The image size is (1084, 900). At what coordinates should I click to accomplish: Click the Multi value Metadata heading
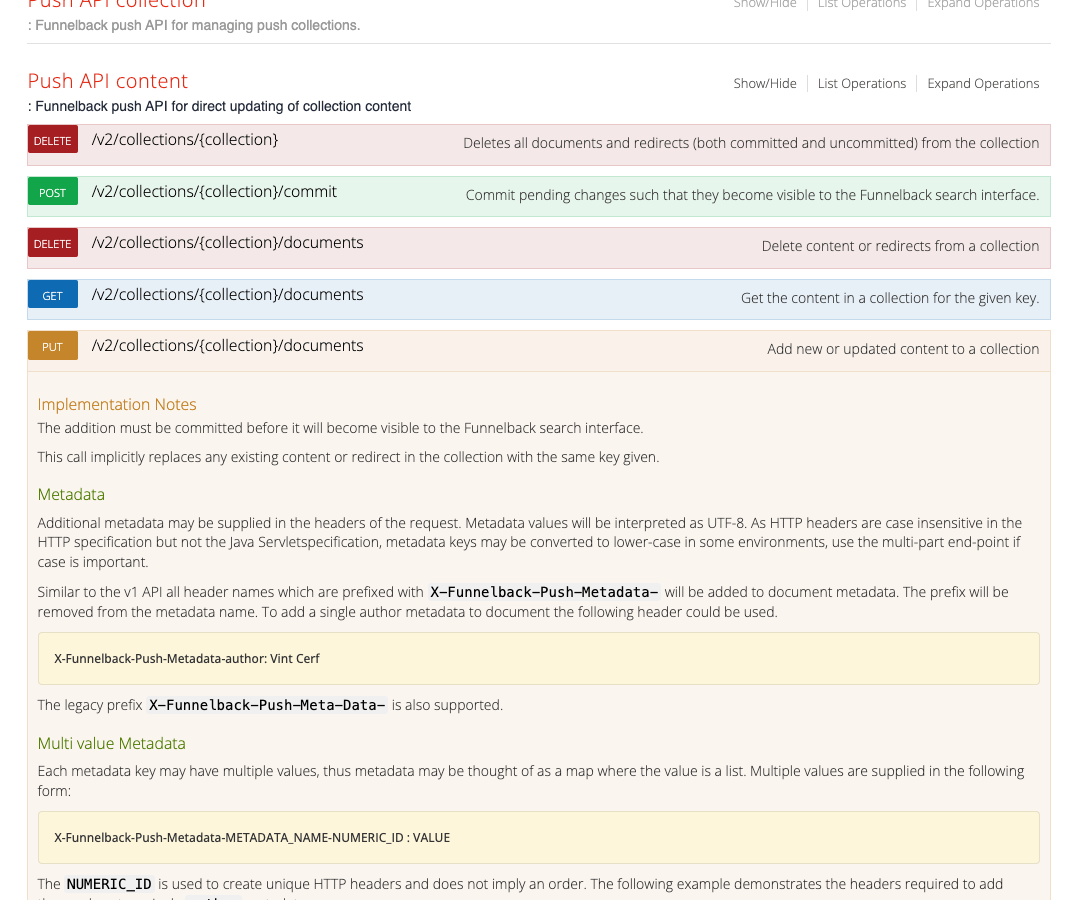coord(111,743)
